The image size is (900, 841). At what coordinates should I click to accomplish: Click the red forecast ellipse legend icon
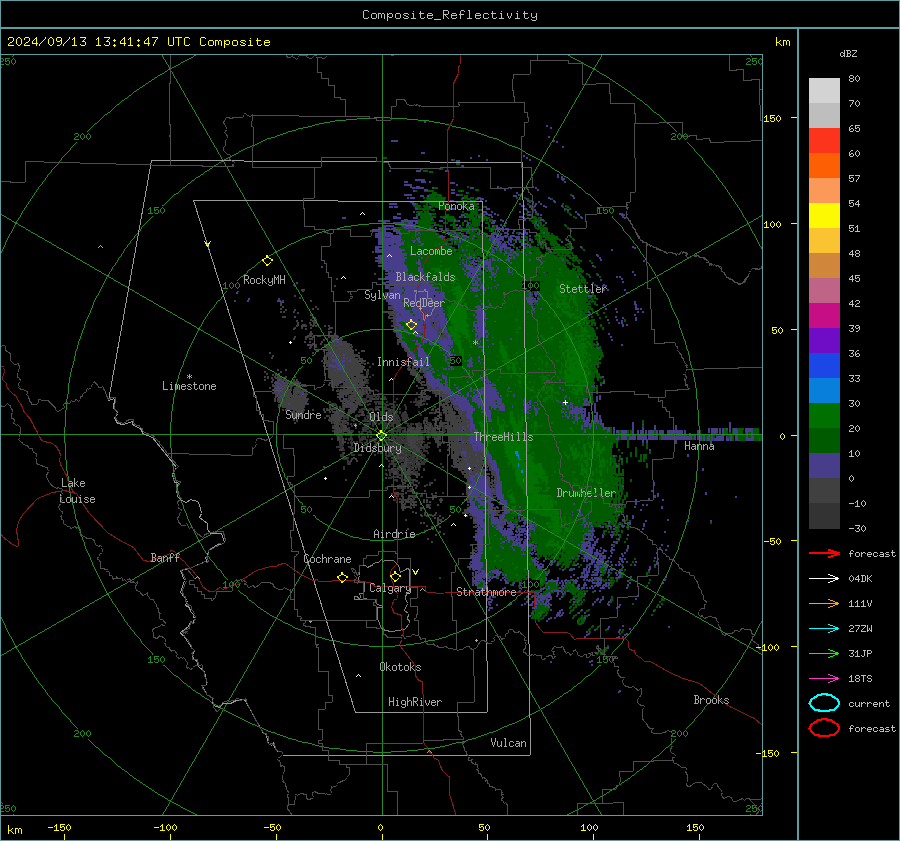click(x=824, y=728)
